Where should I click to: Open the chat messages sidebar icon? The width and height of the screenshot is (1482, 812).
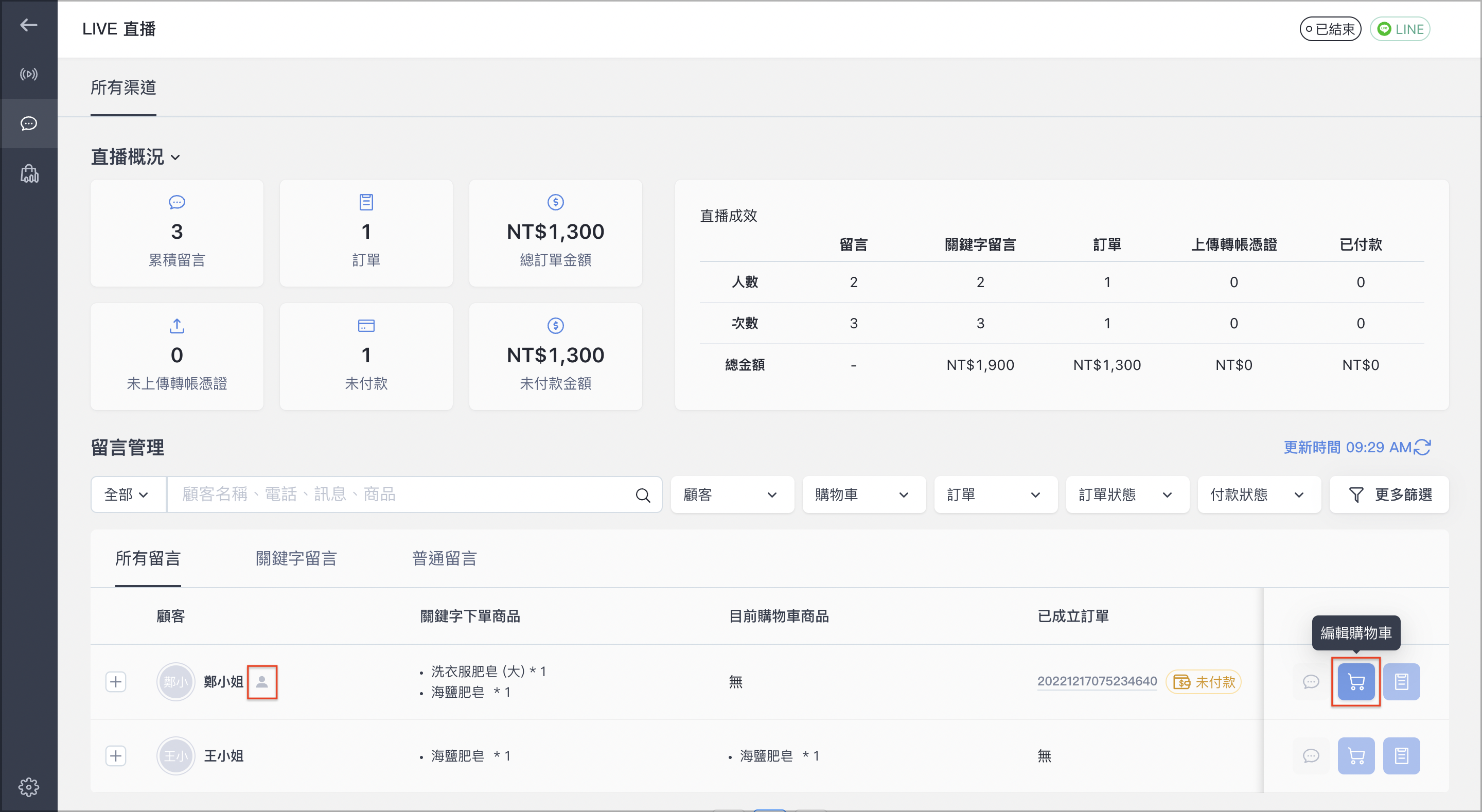[x=28, y=123]
